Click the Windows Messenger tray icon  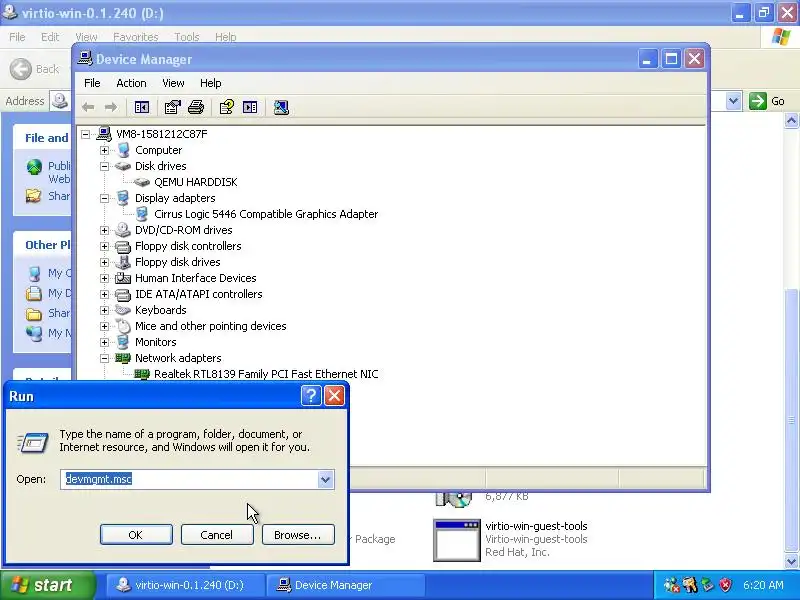[x=672, y=585]
